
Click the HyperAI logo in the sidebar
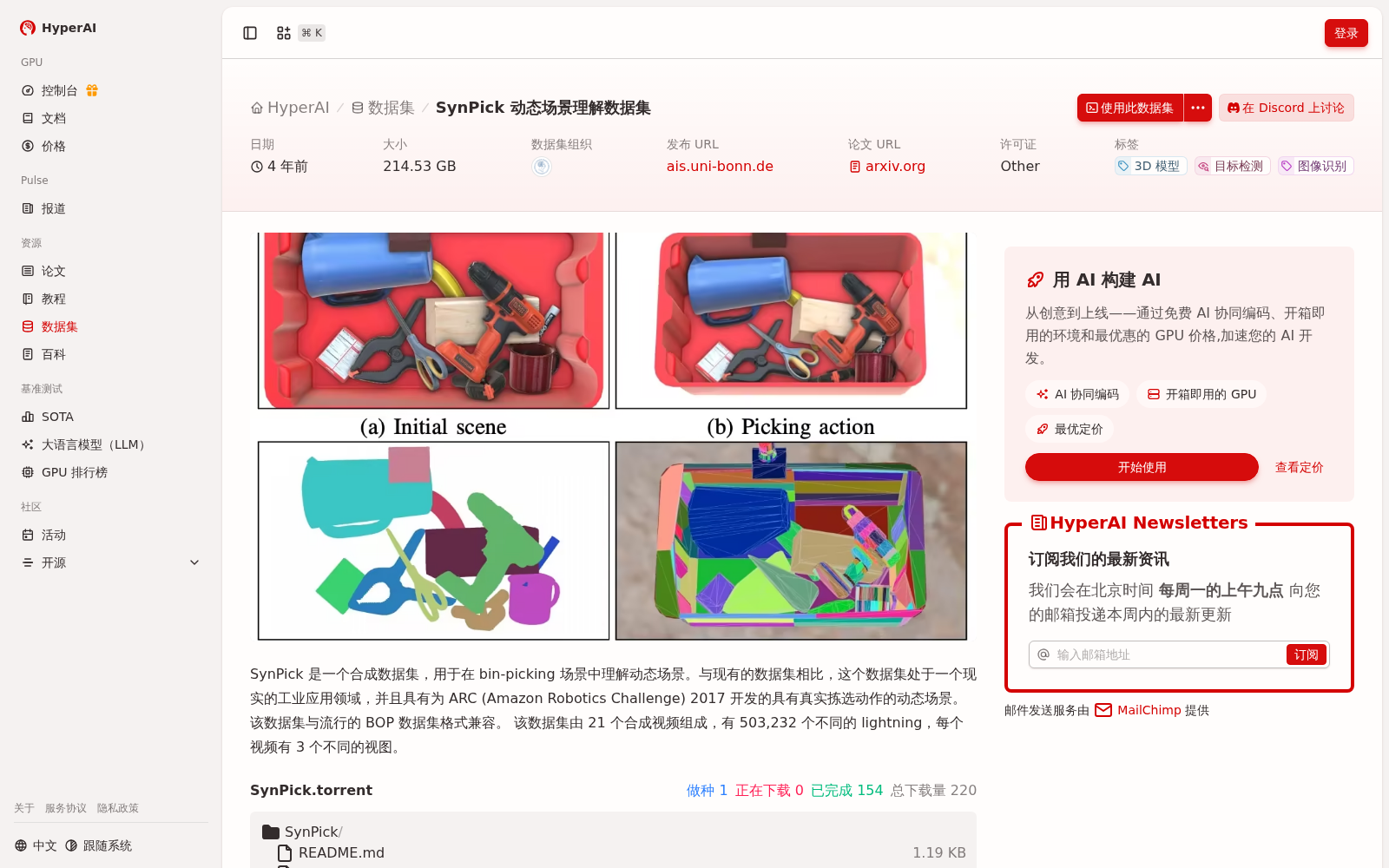pyautogui.click(x=58, y=28)
